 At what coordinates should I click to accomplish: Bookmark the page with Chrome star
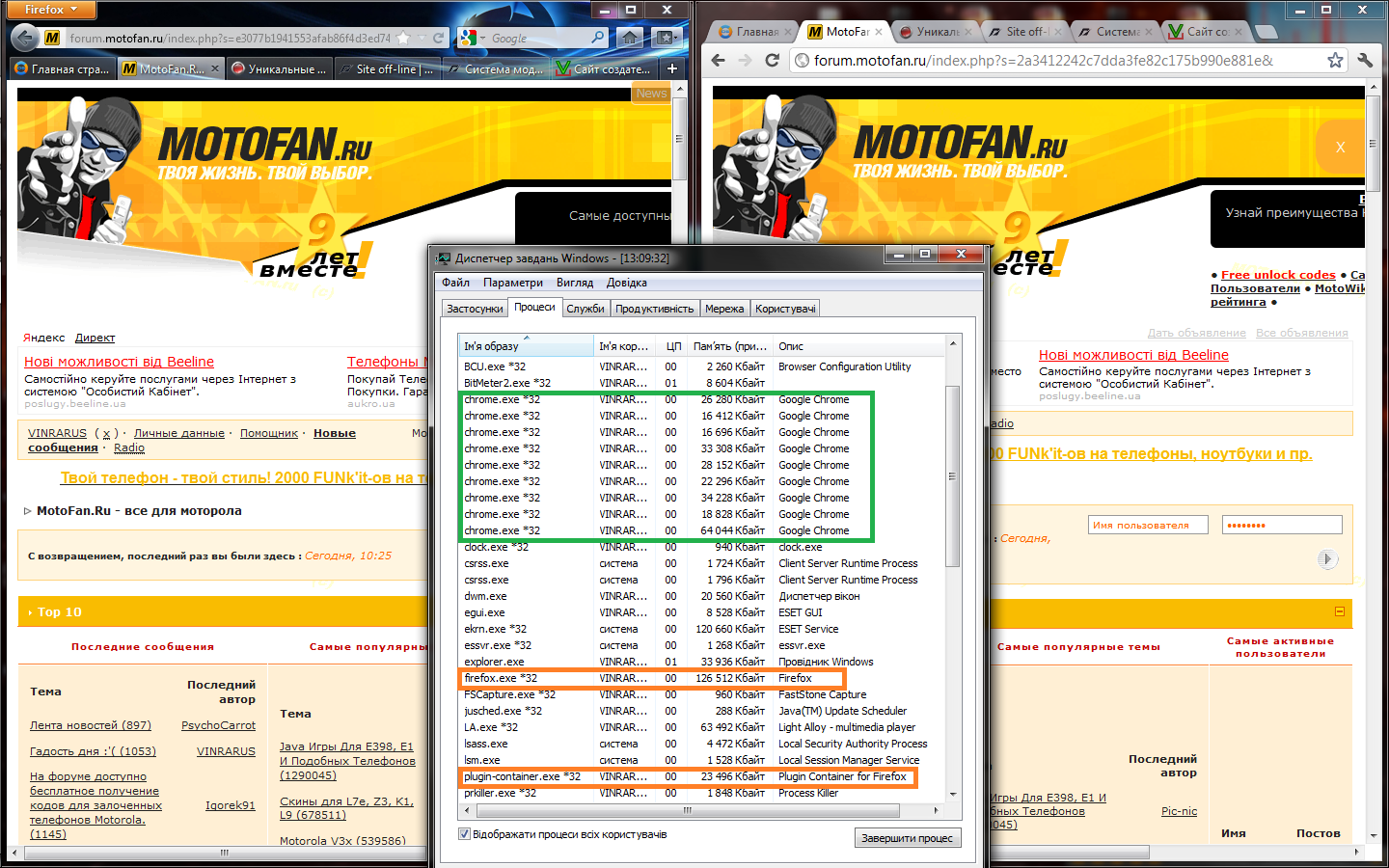(x=1335, y=60)
